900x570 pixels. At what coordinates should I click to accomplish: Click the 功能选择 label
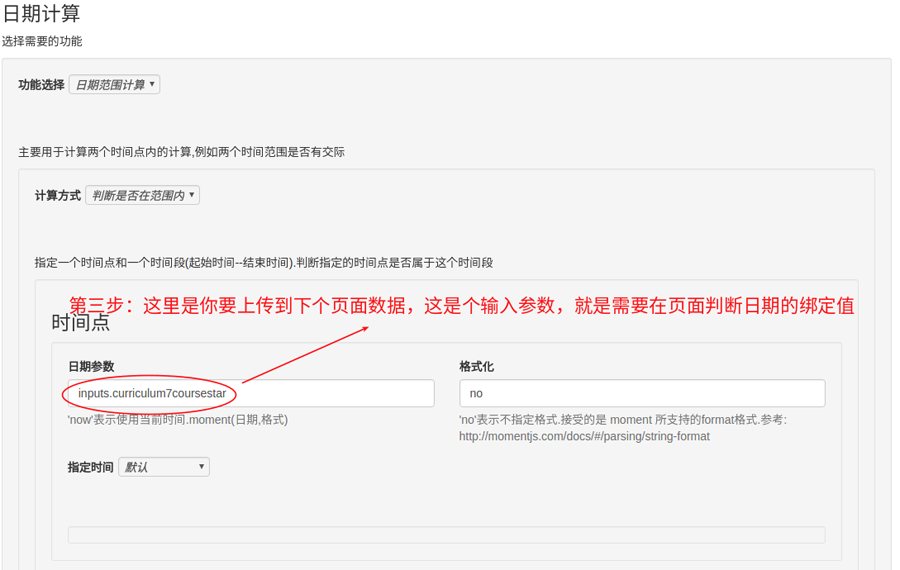[x=41, y=85]
